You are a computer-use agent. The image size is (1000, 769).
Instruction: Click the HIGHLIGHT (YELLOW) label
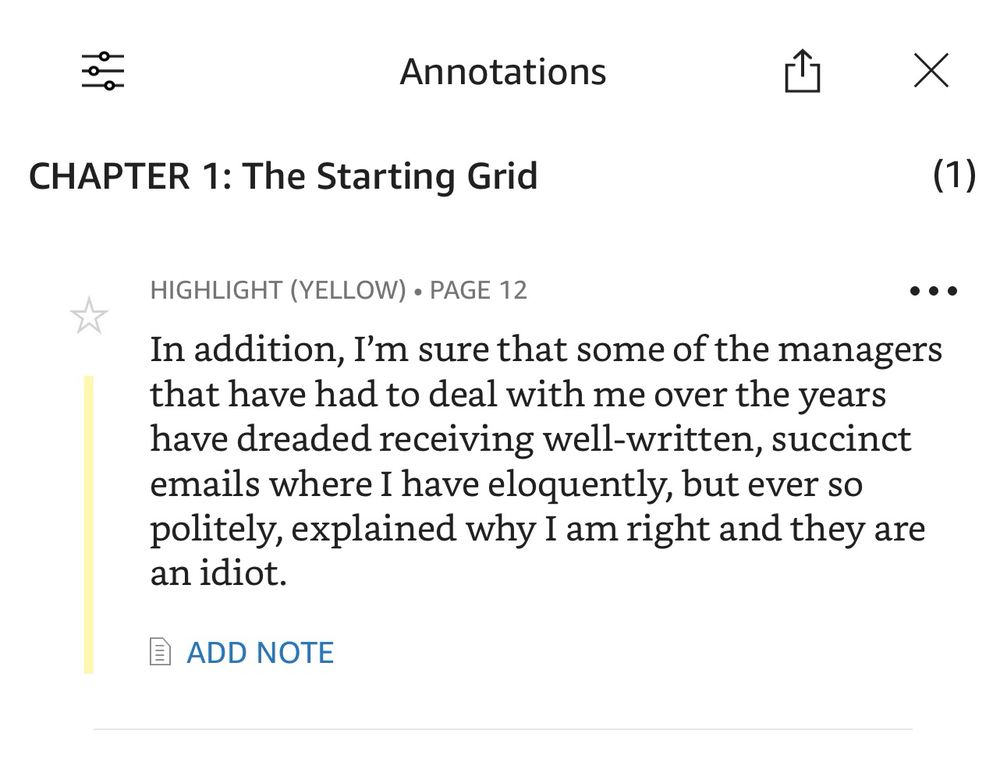coord(278,290)
